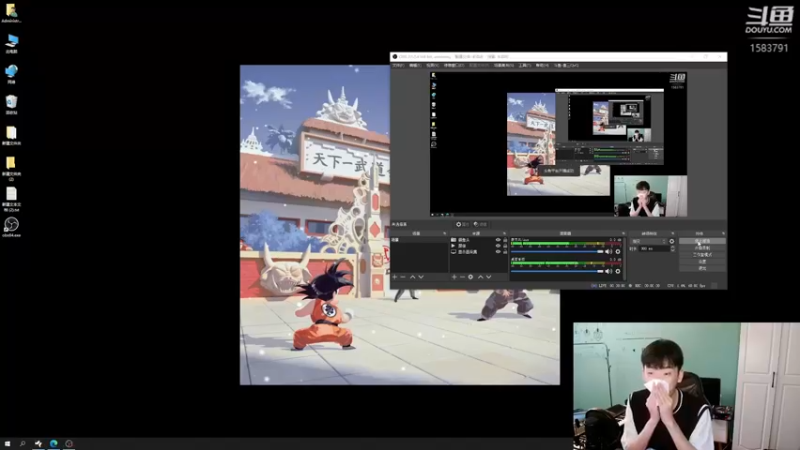Open the Edit (编辑) menu in OBS
Viewport: 800px width, 450px height.
coord(415,66)
